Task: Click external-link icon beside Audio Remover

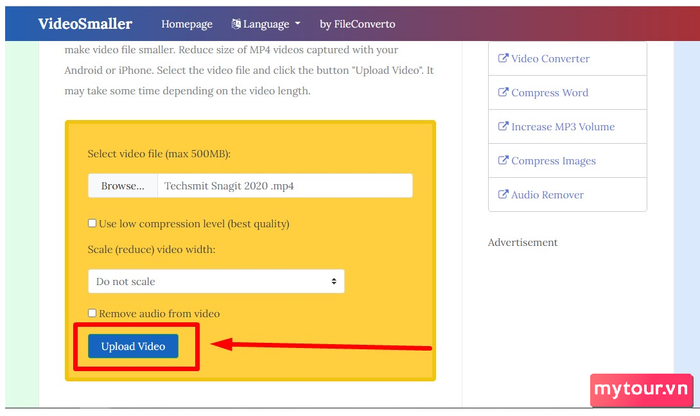Action: pyautogui.click(x=503, y=194)
